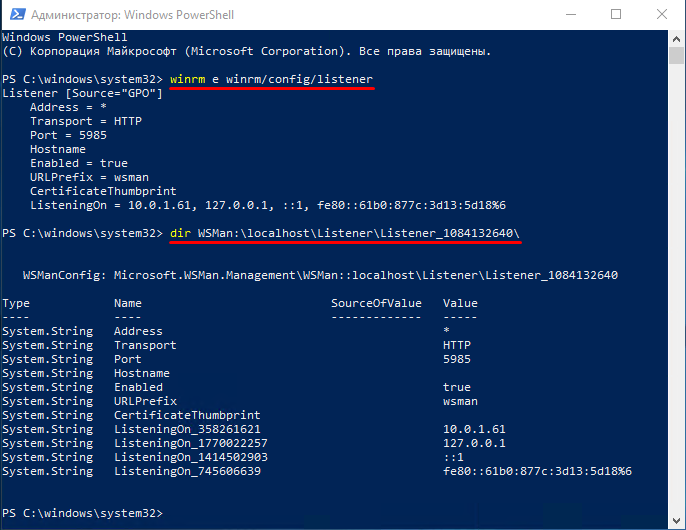Click the 'Value' column header
The image size is (686, 530).
click(460, 303)
